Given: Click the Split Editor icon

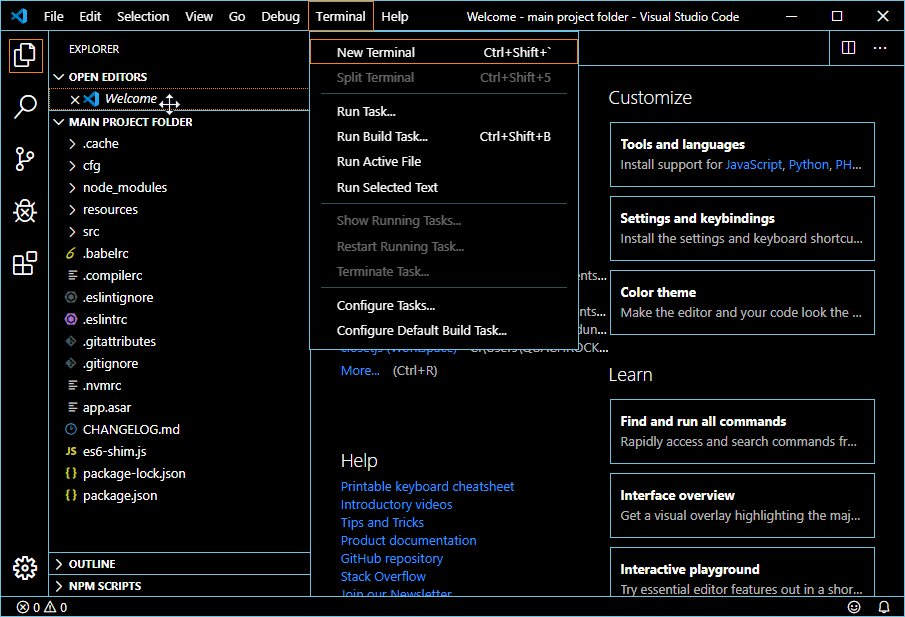Looking at the screenshot, I should (x=848, y=48).
